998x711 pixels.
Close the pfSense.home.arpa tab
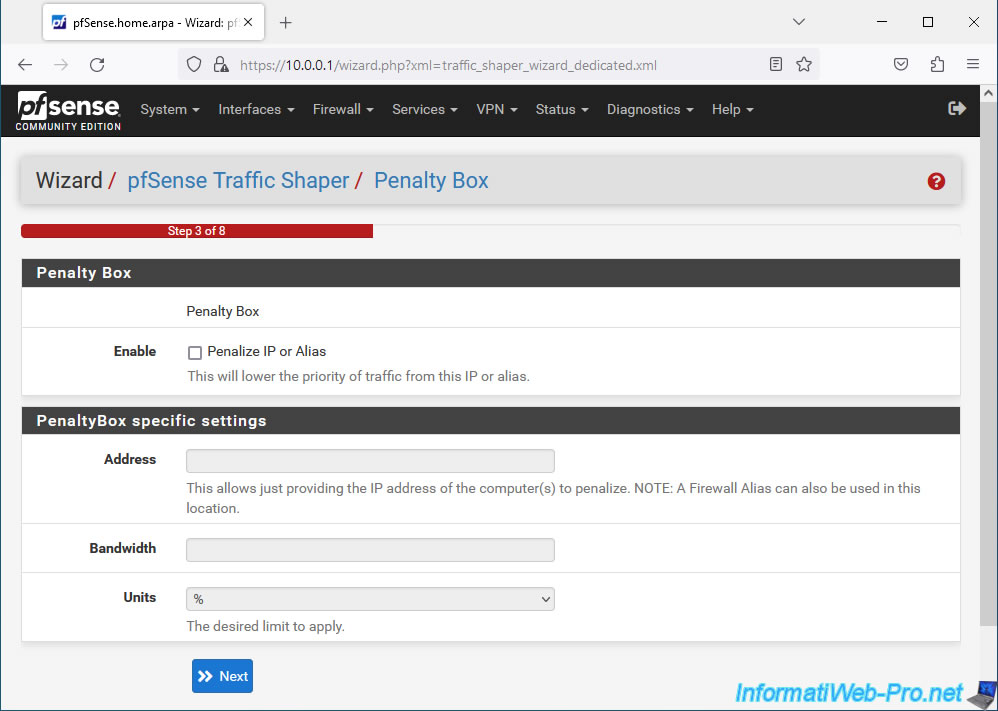pos(248,22)
